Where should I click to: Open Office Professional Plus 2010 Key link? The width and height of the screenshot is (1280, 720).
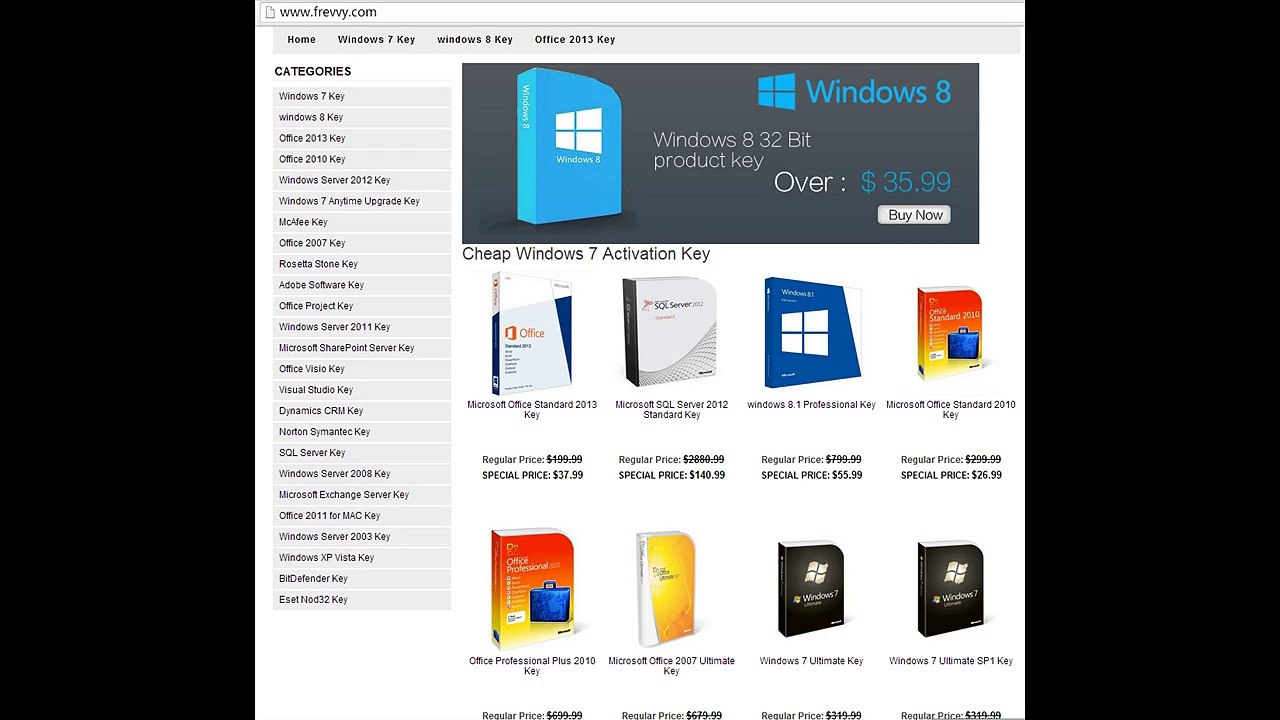pos(532,666)
